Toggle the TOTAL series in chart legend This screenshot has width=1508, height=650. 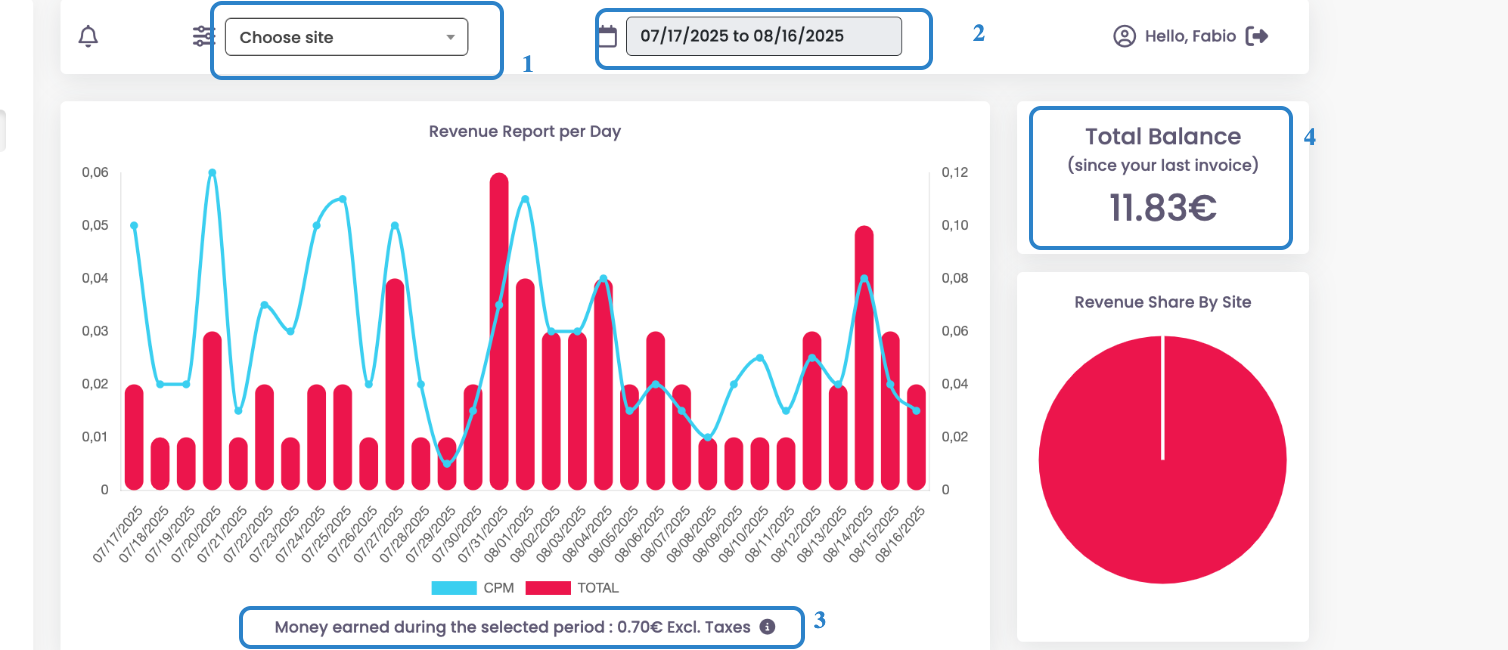[x=598, y=588]
